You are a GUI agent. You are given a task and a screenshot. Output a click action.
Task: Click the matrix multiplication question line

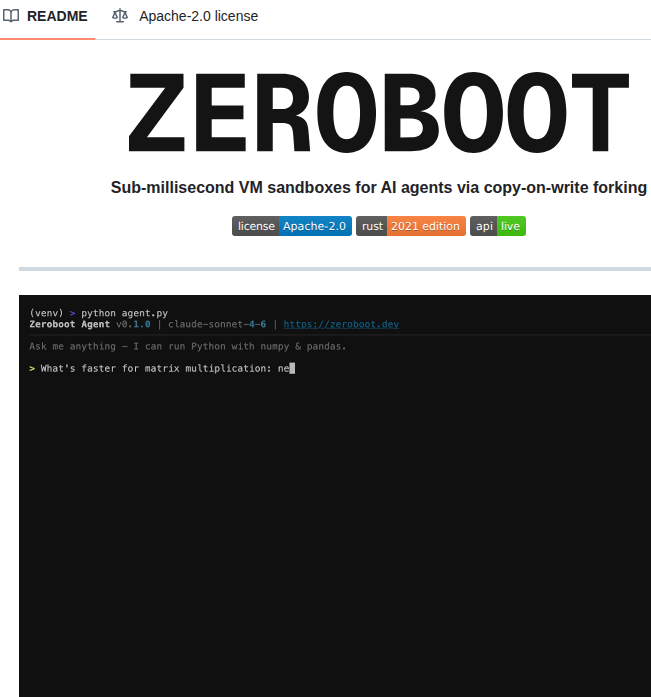(162, 369)
